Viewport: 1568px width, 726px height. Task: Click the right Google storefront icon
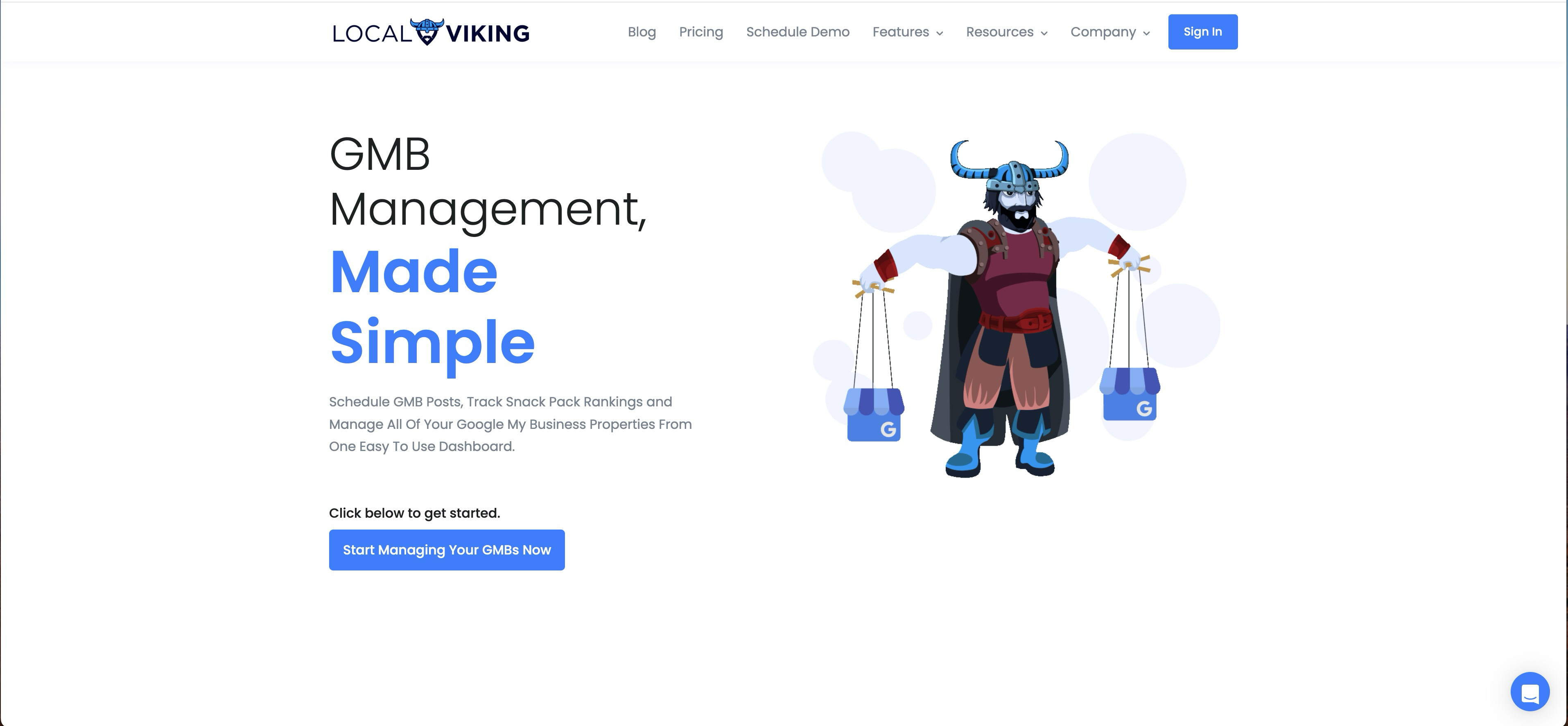tap(1130, 394)
